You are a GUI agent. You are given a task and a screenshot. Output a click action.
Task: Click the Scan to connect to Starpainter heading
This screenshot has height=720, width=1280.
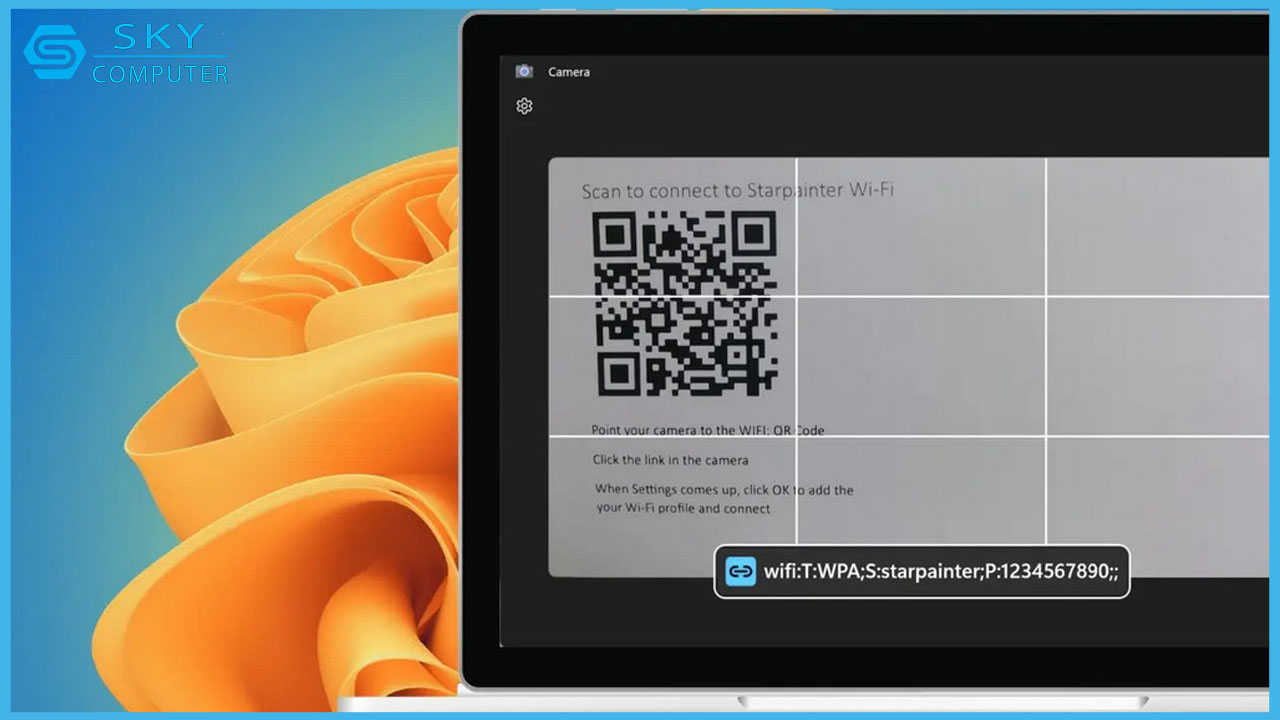[x=737, y=189]
